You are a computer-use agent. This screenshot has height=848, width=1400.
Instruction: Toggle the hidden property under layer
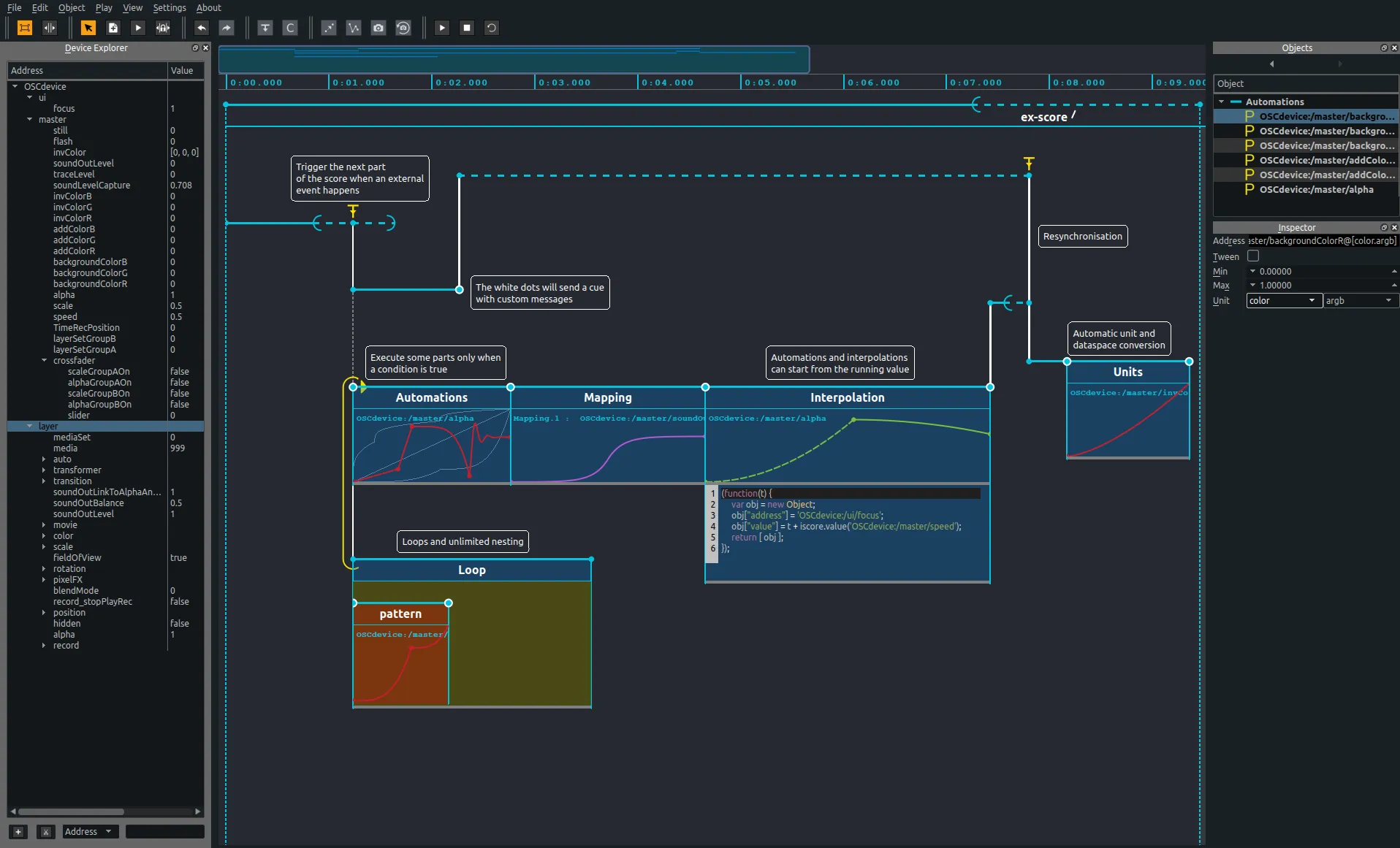[x=178, y=624]
